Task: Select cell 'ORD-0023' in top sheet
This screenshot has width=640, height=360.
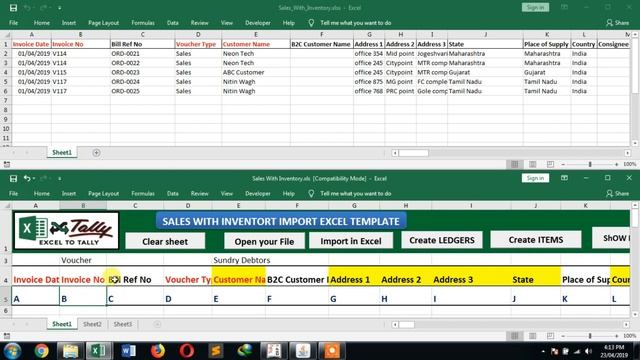Action: [x=142, y=72]
